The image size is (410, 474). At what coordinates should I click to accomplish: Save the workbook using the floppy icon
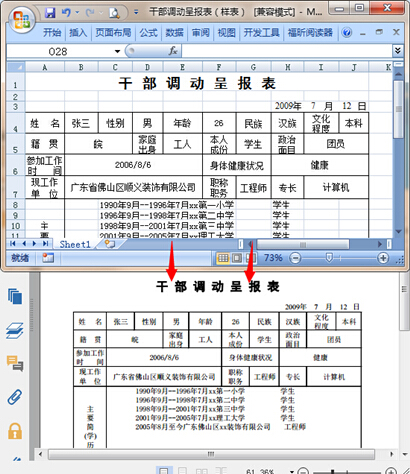50,13
